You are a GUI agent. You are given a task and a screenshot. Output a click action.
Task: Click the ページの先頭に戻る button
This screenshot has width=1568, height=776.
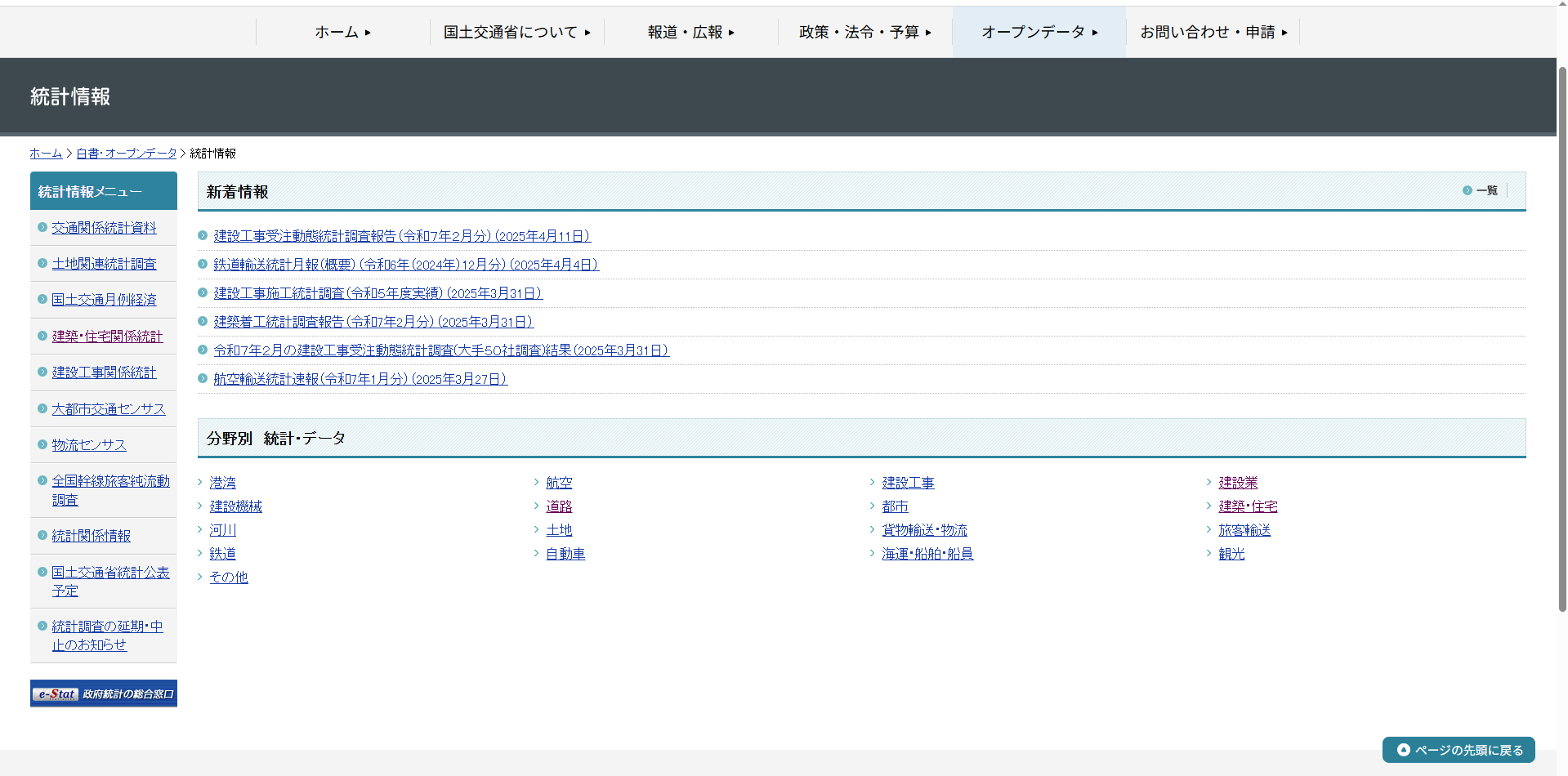[x=1458, y=749]
